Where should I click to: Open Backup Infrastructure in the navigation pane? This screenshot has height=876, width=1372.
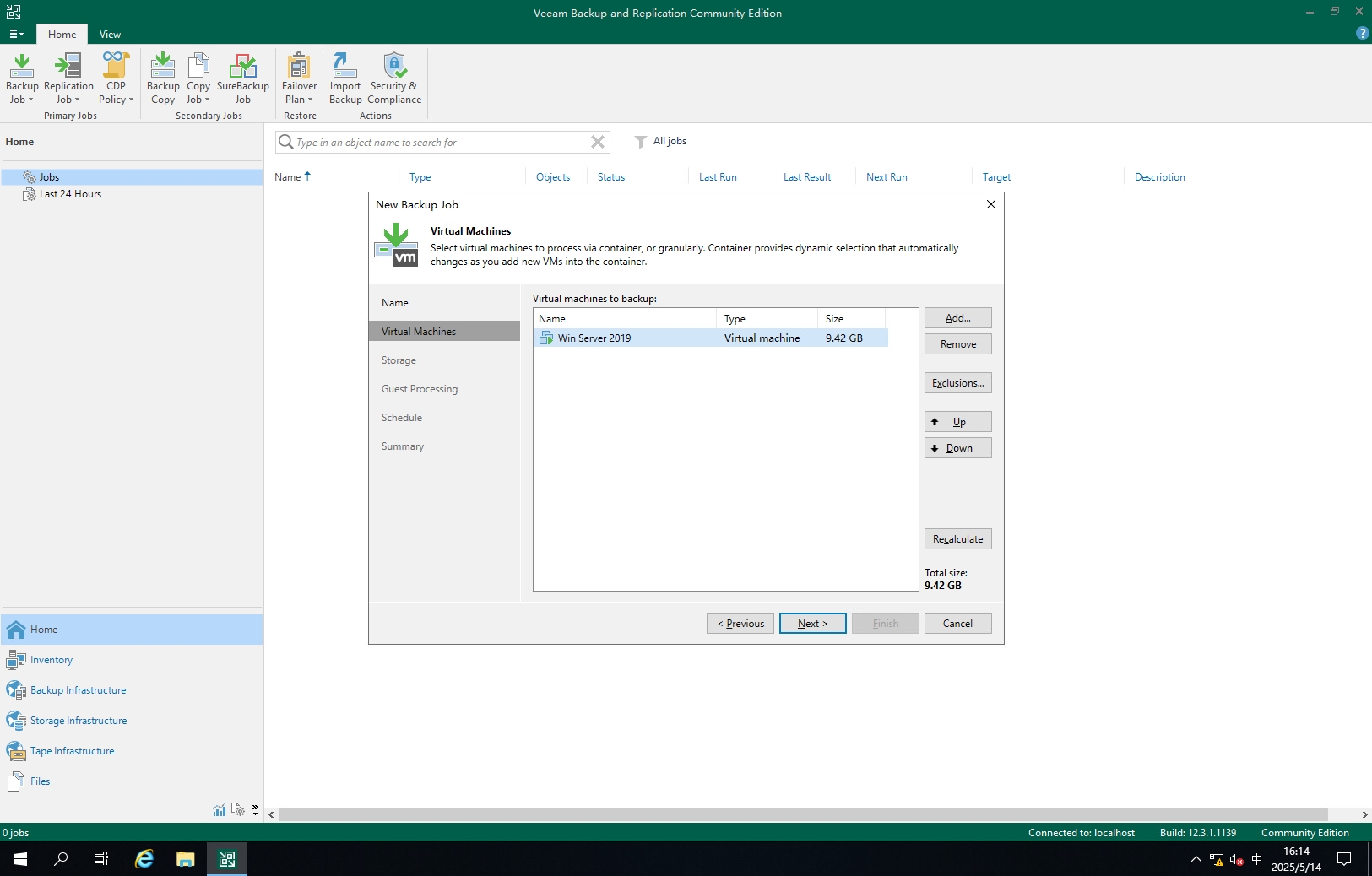78,690
